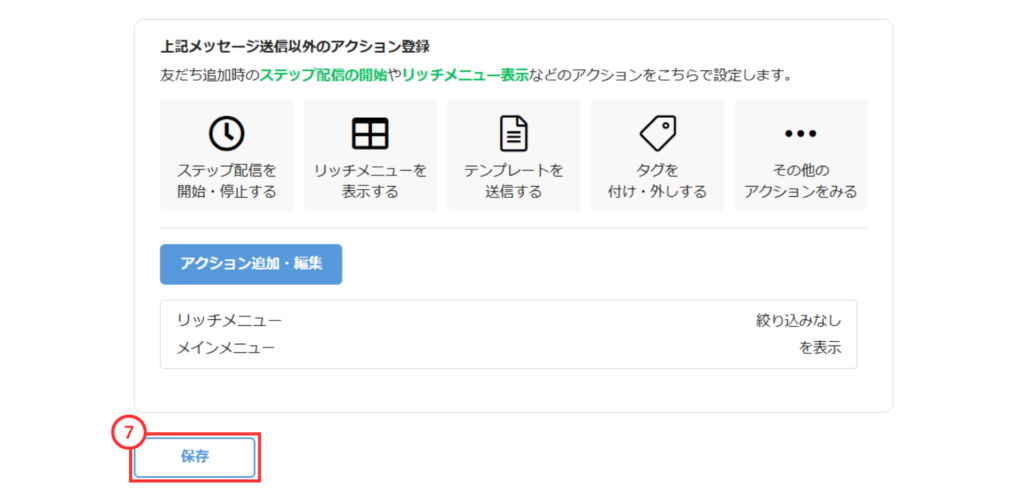Viewport: 1024px width, 499px height.
Task: Click the 保存 button
Action: (195, 457)
